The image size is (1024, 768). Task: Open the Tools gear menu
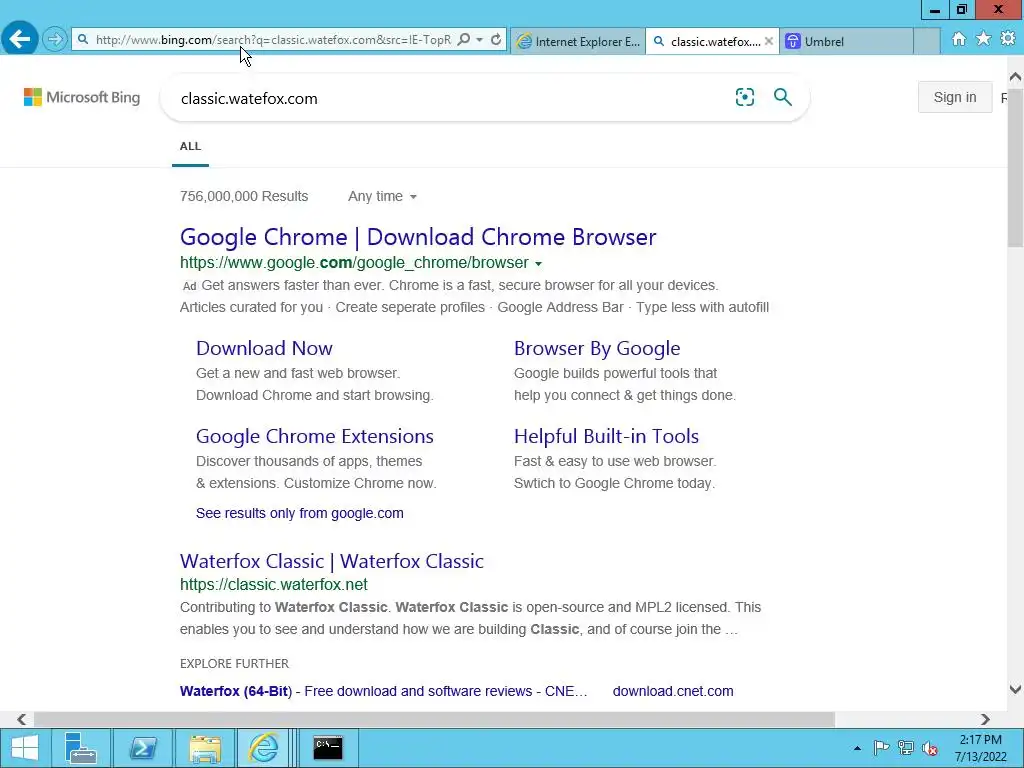(x=1008, y=39)
